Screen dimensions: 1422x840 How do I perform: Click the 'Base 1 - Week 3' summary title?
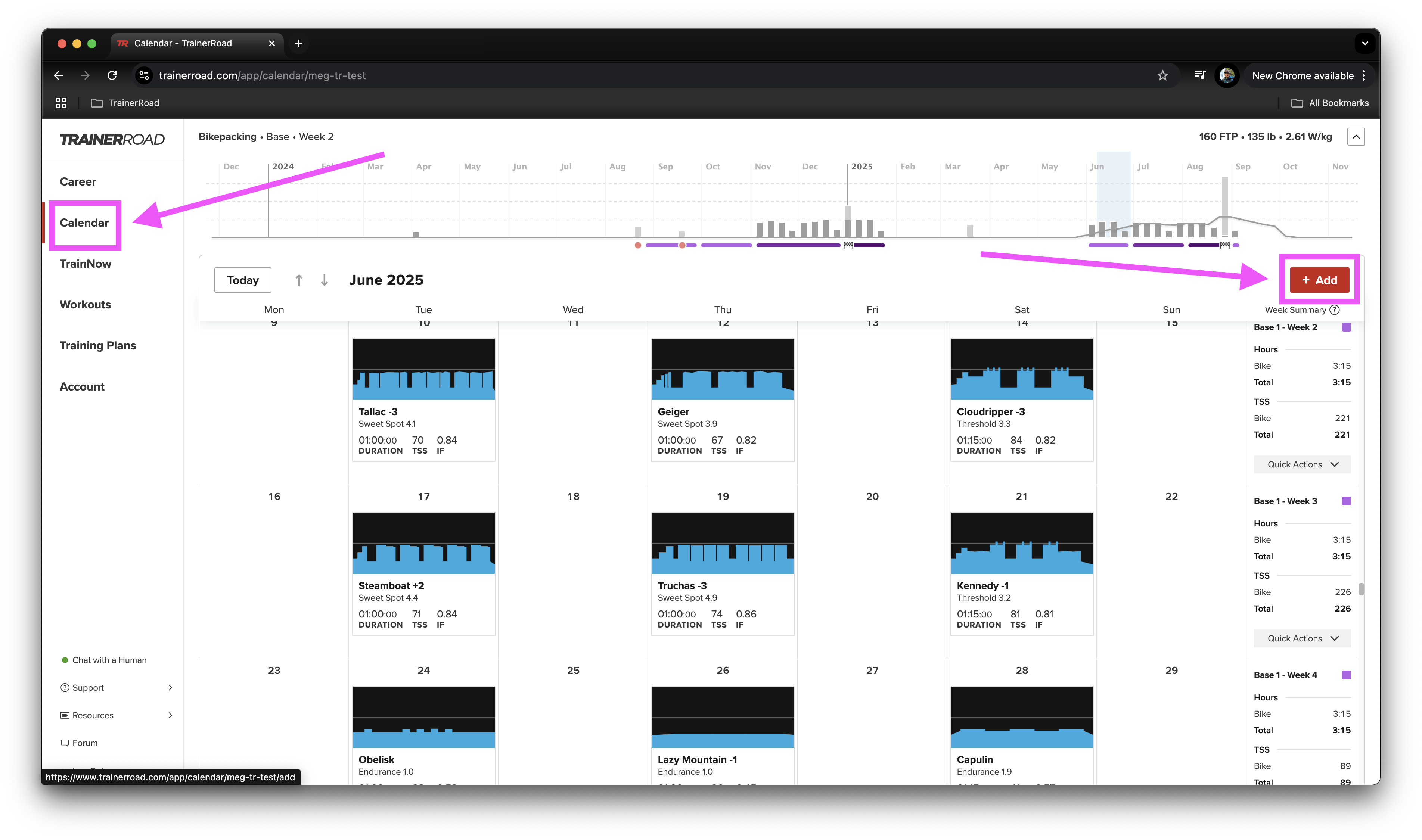[1285, 501]
